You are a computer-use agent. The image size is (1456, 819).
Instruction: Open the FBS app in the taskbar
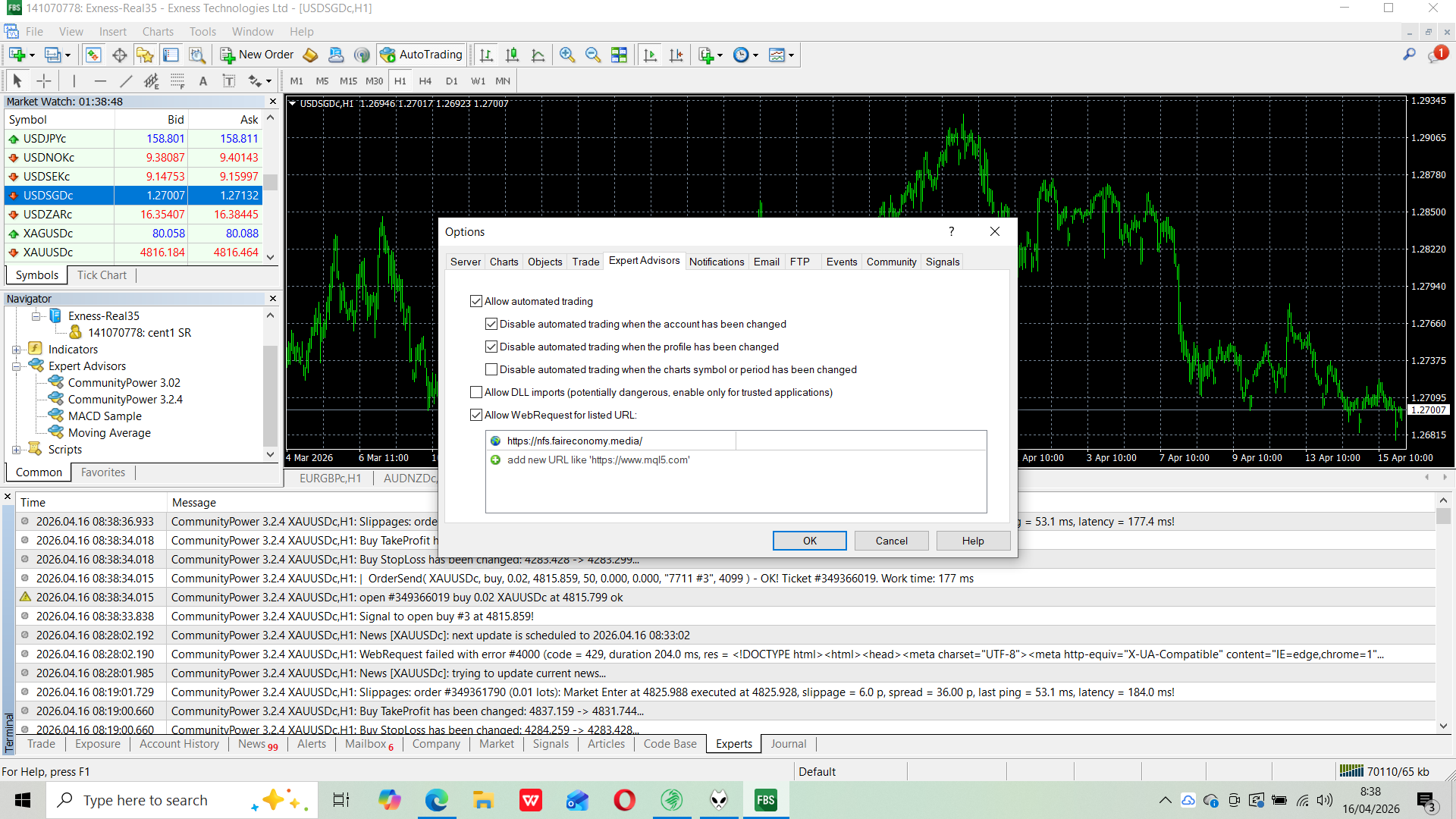[766, 800]
